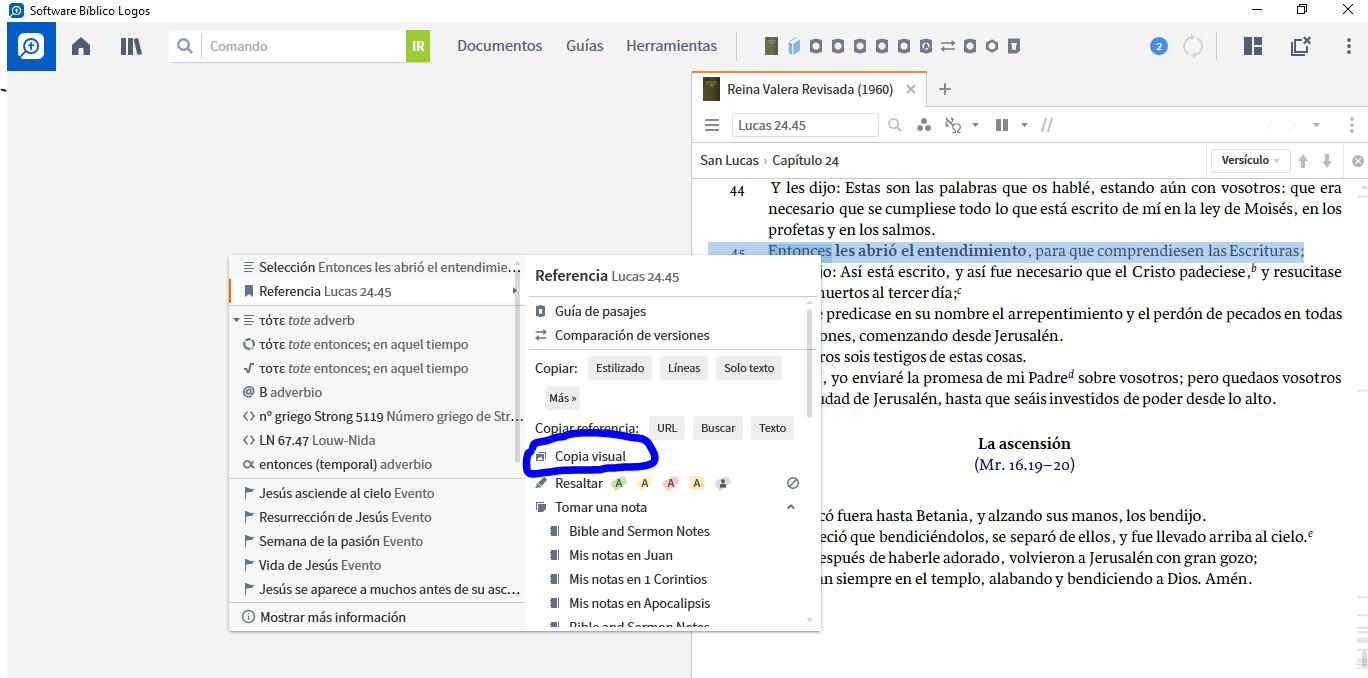The image size is (1368, 678).
Task: Select LN 67.47 Louw-Nida entry
Action: pos(377,440)
